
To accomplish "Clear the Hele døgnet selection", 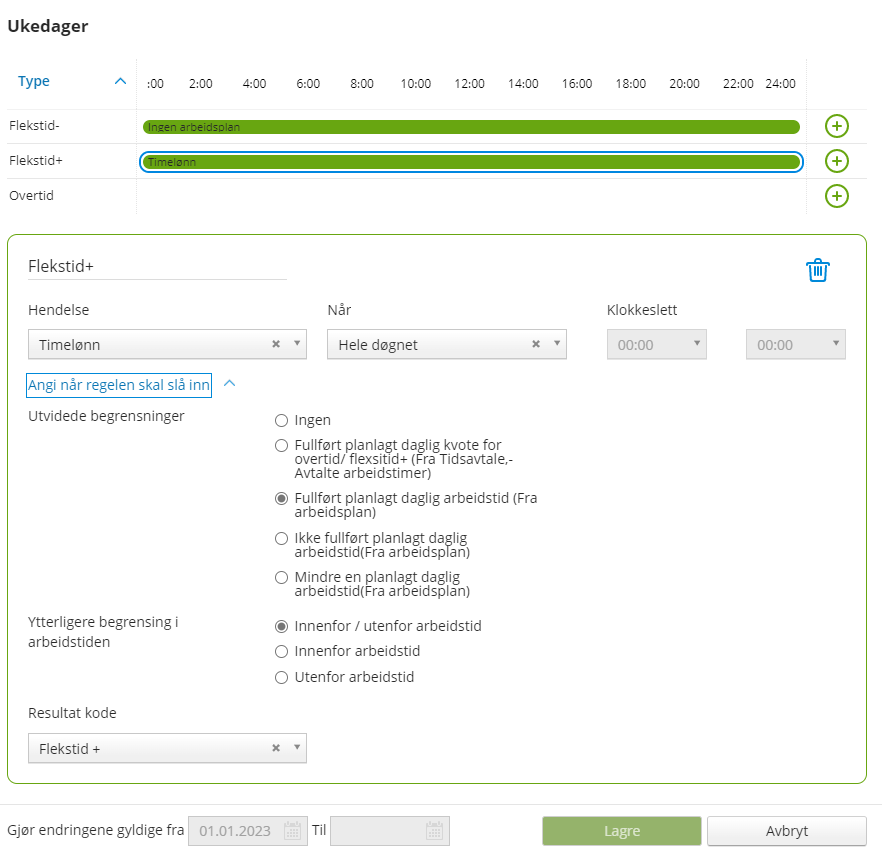I will coord(535,345).
